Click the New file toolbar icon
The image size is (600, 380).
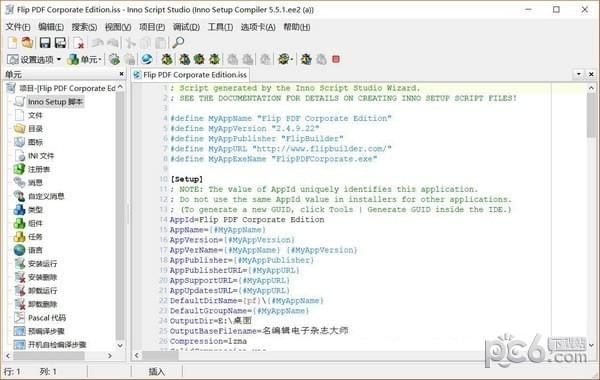pyautogui.click(x=12, y=42)
